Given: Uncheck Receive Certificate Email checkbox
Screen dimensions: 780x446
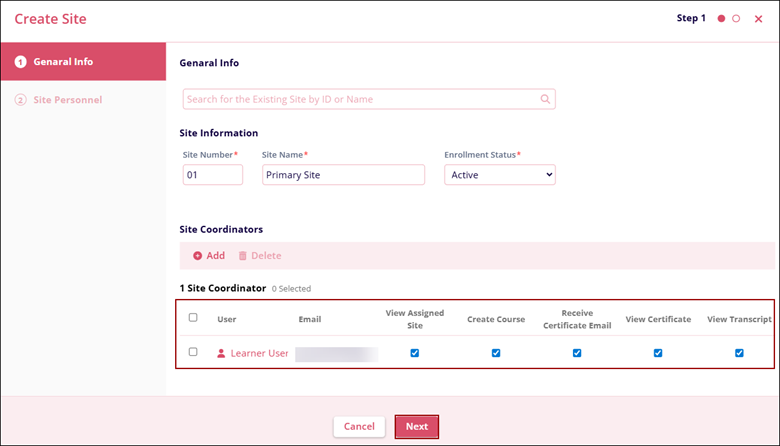Looking at the screenshot, I should pyautogui.click(x=577, y=353).
